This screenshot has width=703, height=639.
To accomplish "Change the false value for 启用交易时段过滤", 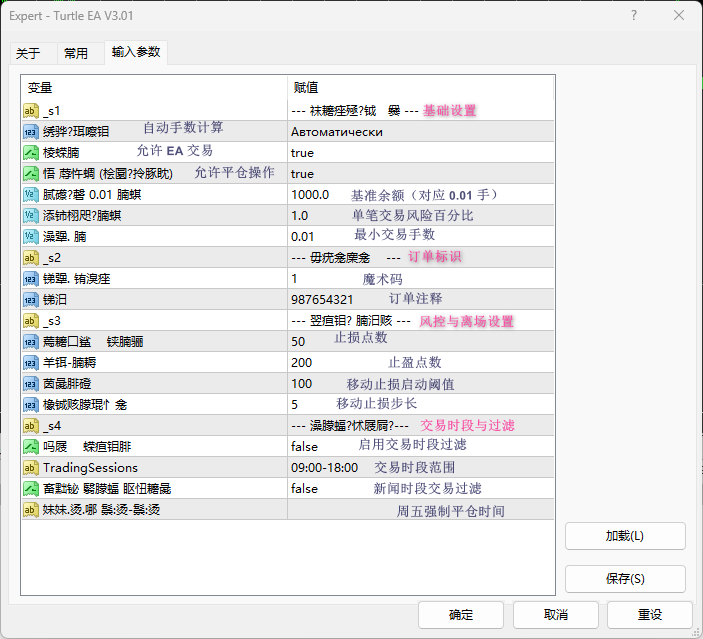I will click(421, 447).
